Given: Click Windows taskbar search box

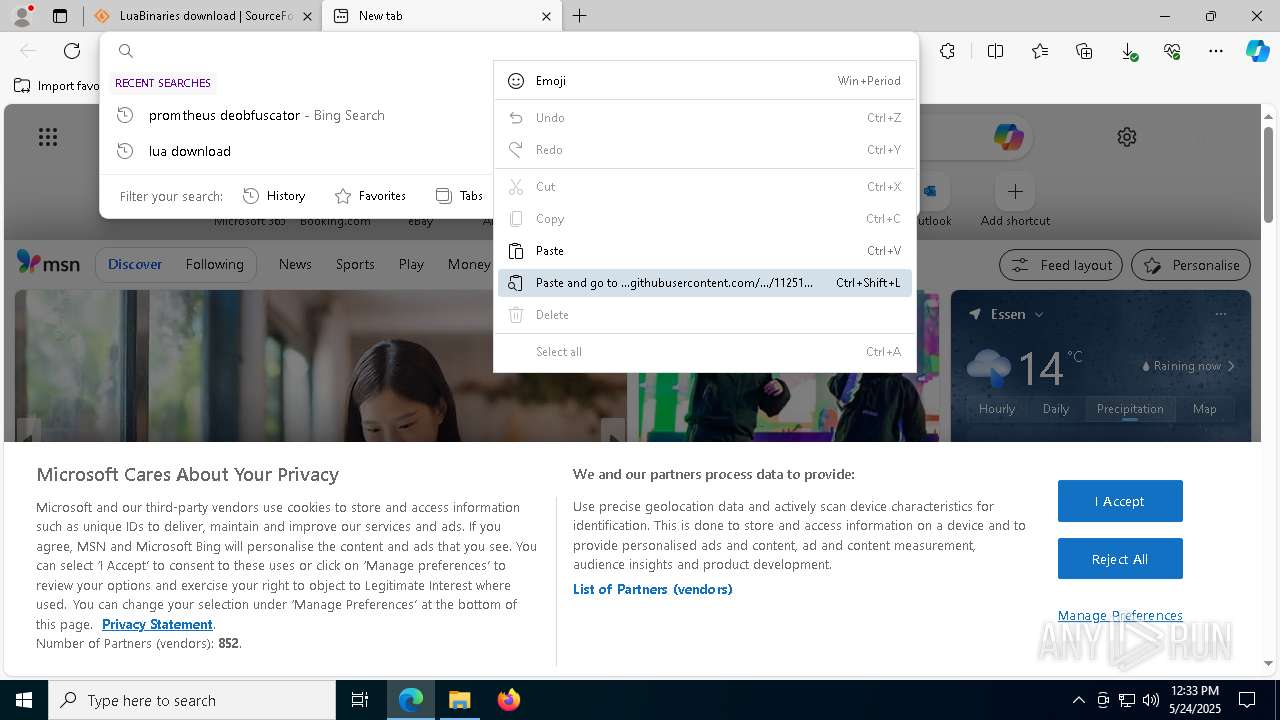Looking at the screenshot, I should 192,700.
